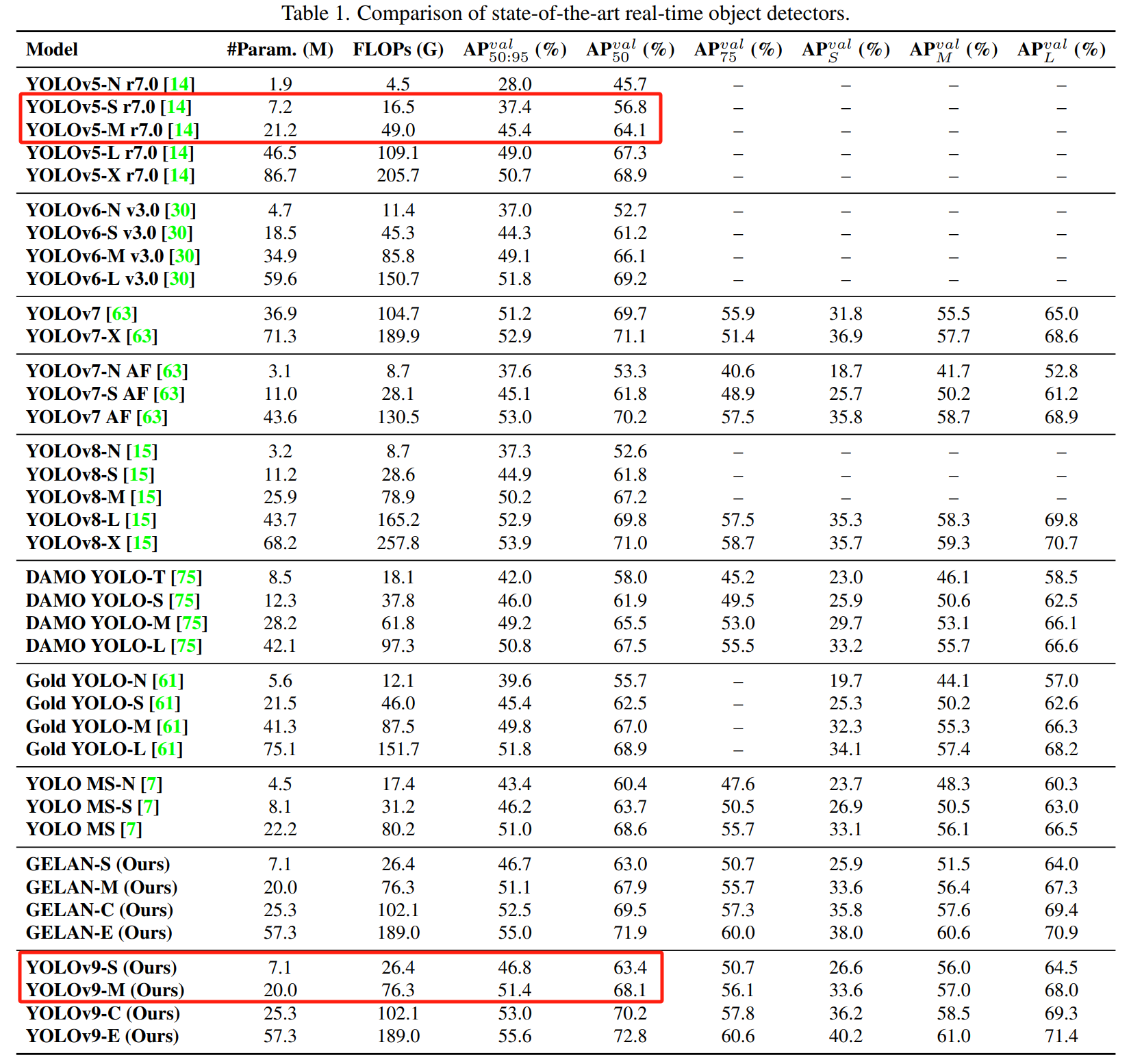This screenshot has width=1142, height=1064.
Task: Select the Model column header
Action: click(x=52, y=49)
